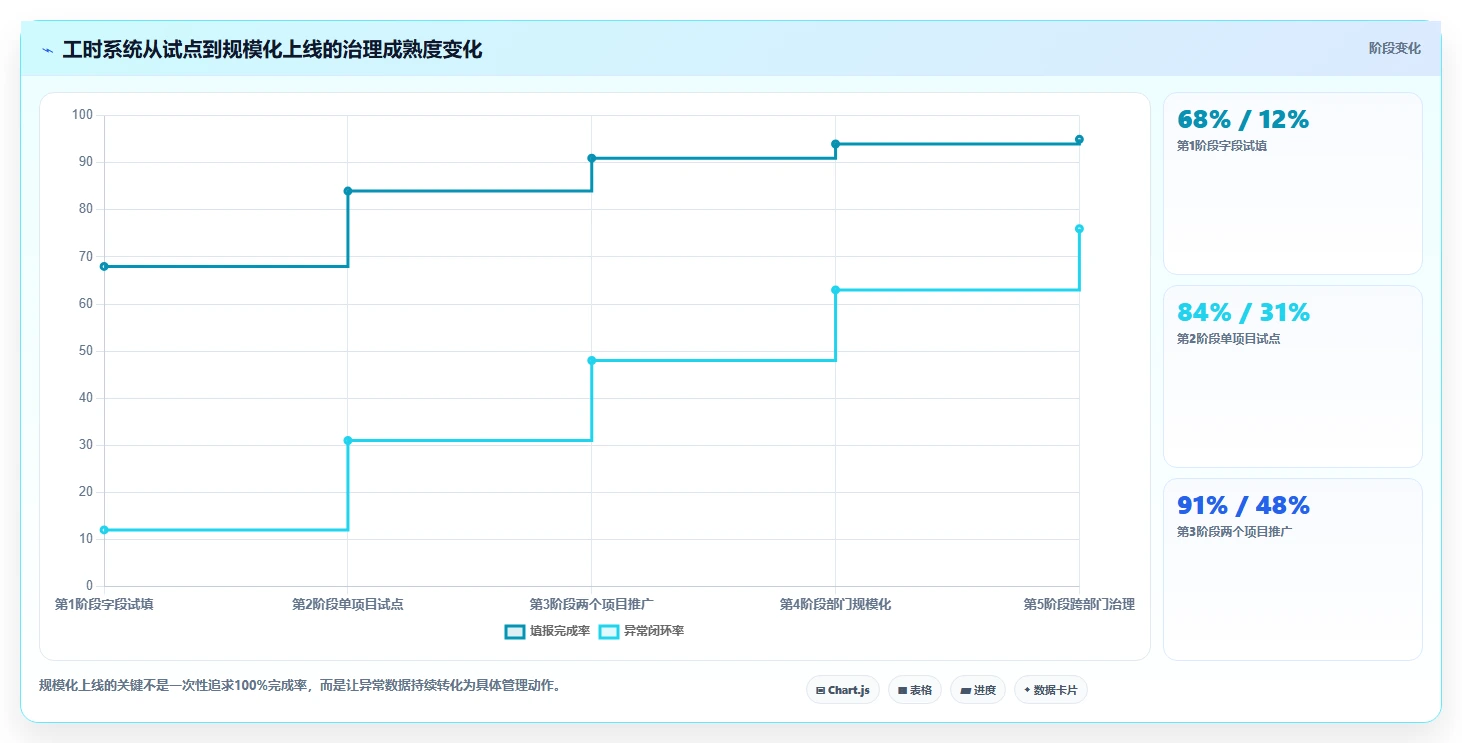The image size is (1462, 743).
Task: Click the 第4阶段部门规模化 axis label
Action: (836, 604)
